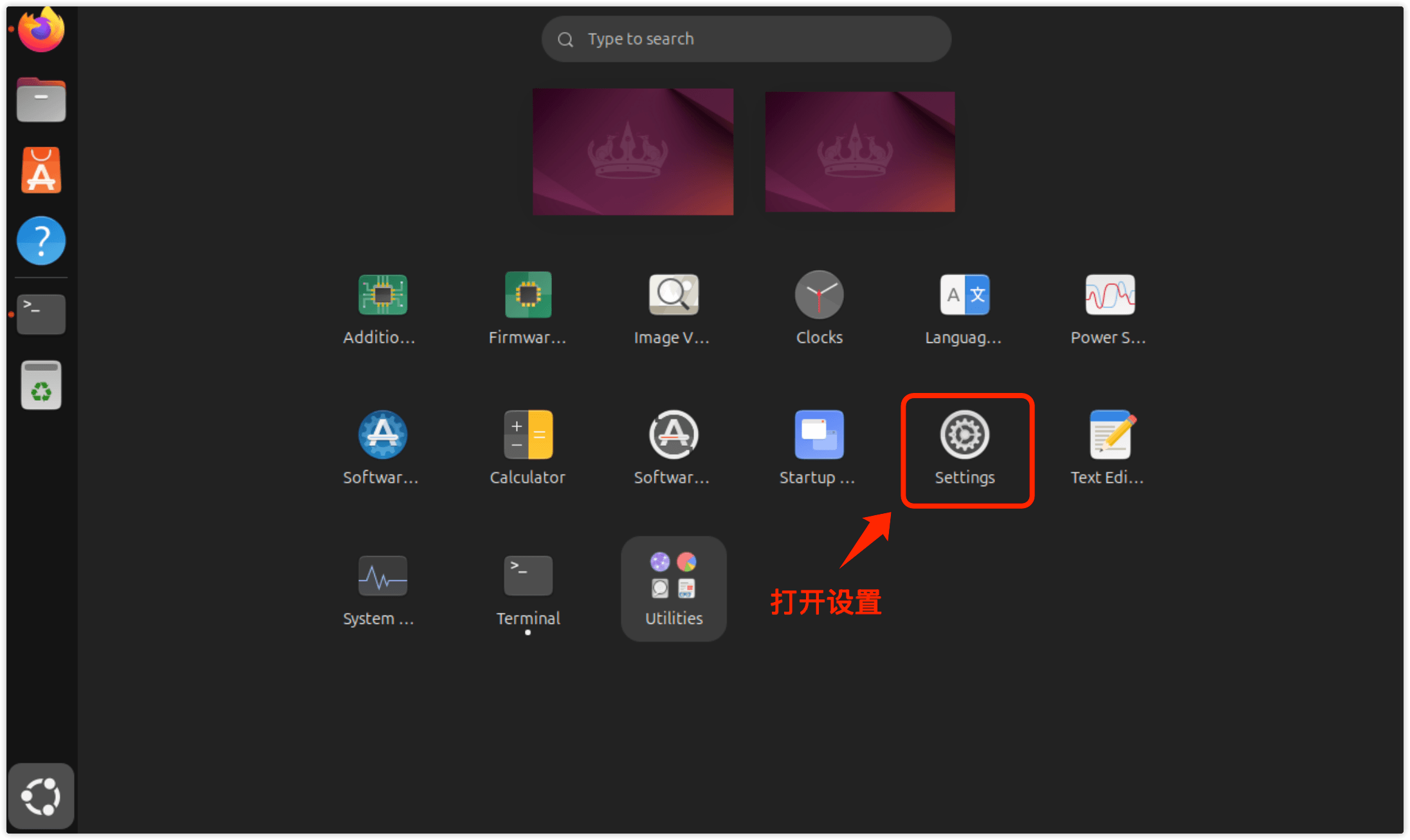The image size is (1410, 840).
Task: Switch to the second workspace thumbnail
Action: tap(859, 152)
